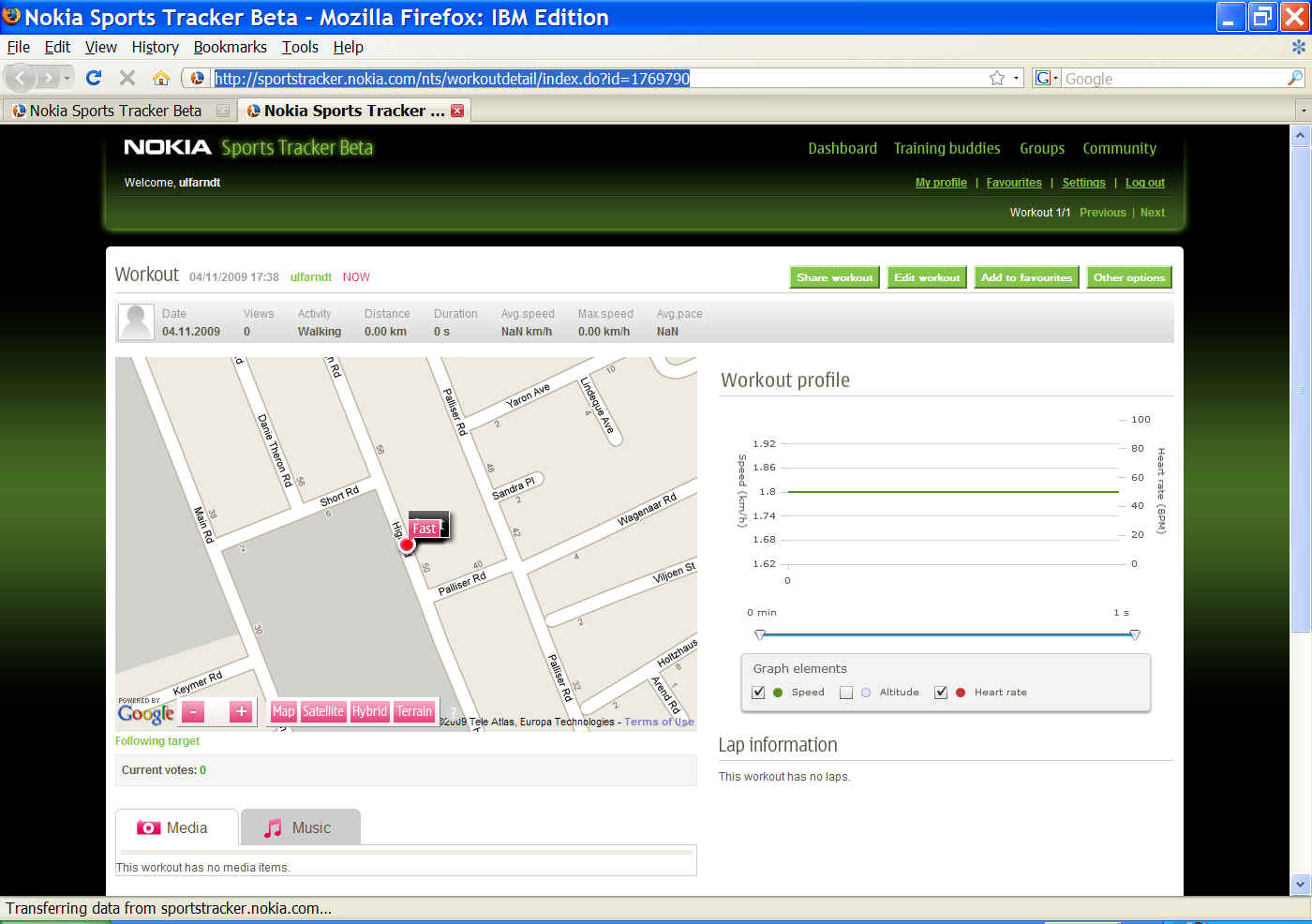Open the Bookmarks menu
The image size is (1312, 924).
230,47
